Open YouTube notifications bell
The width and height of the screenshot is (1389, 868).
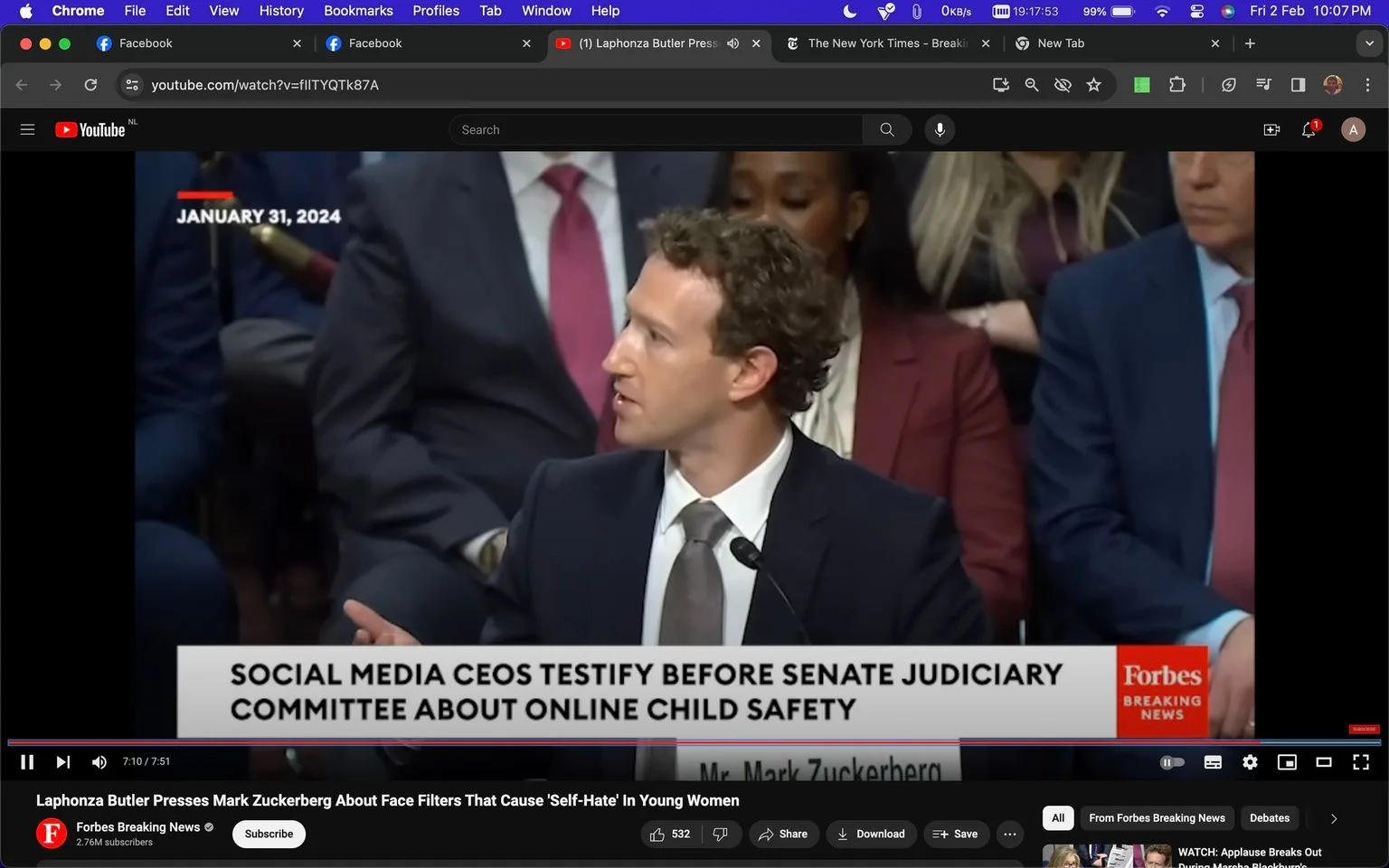coord(1309,130)
